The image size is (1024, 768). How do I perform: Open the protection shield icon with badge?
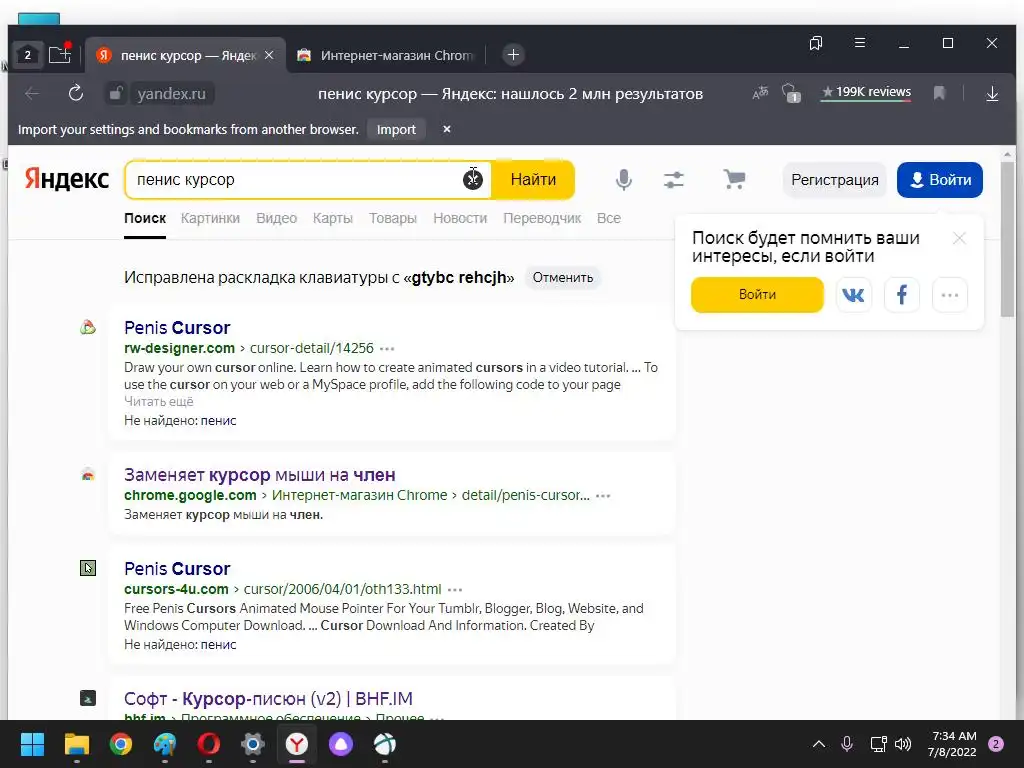(791, 93)
